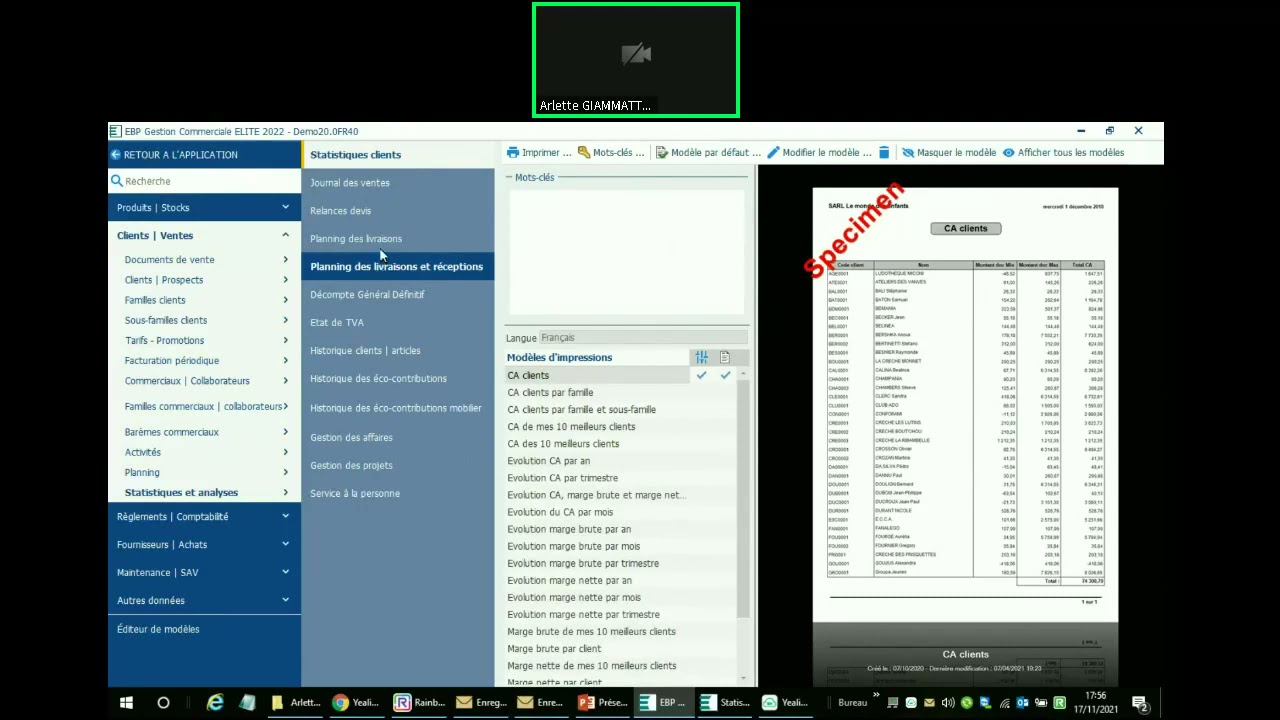Open the Rainbow taskbar app
1280x720 pixels.
[419, 703]
